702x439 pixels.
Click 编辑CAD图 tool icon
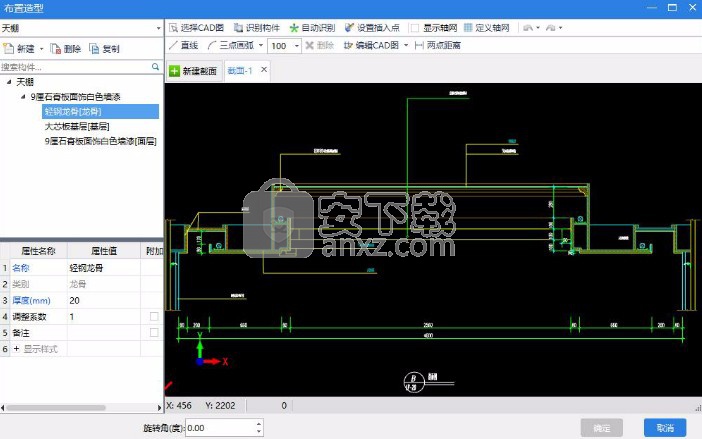[348, 45]
